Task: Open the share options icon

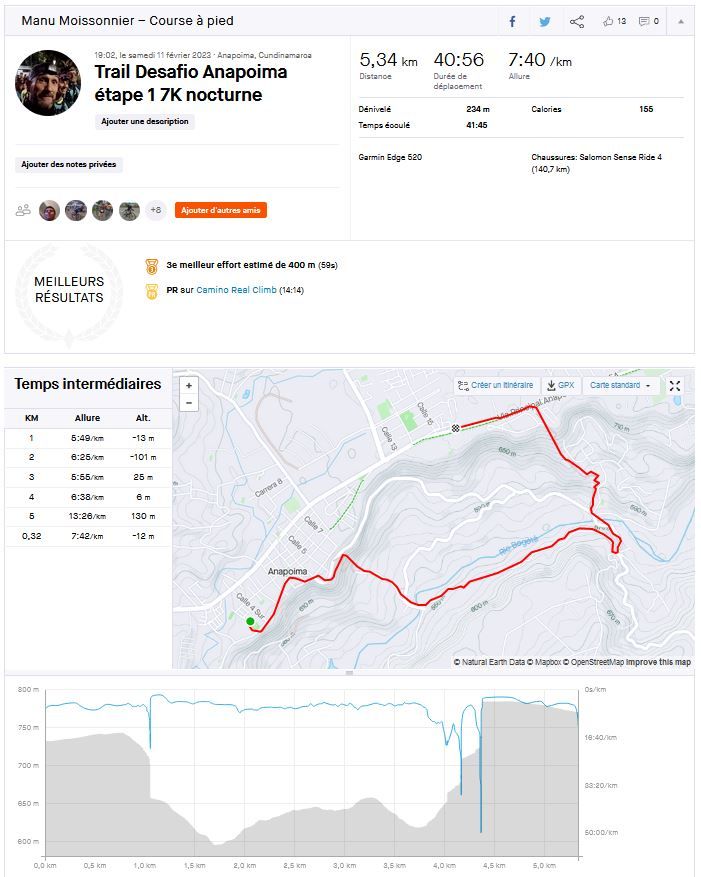Action: tap(577, 21)
